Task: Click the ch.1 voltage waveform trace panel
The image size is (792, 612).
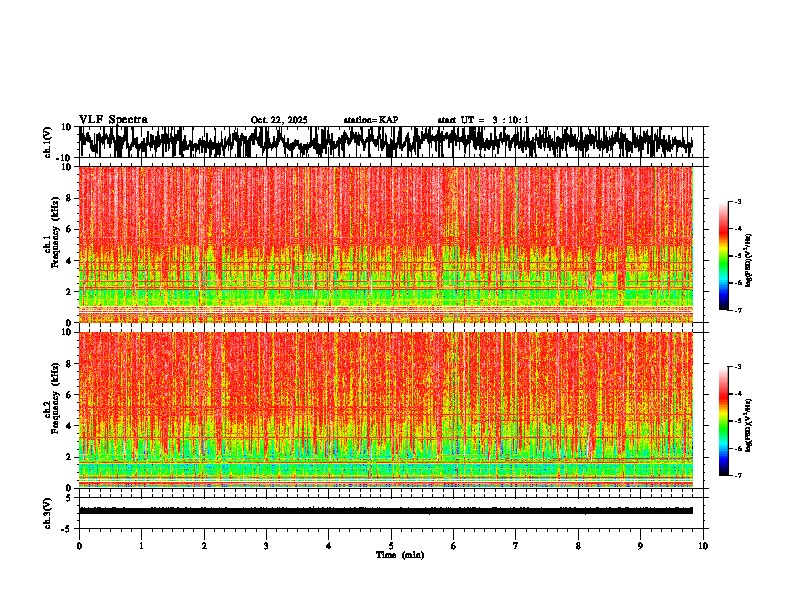Action: (390, 142)
